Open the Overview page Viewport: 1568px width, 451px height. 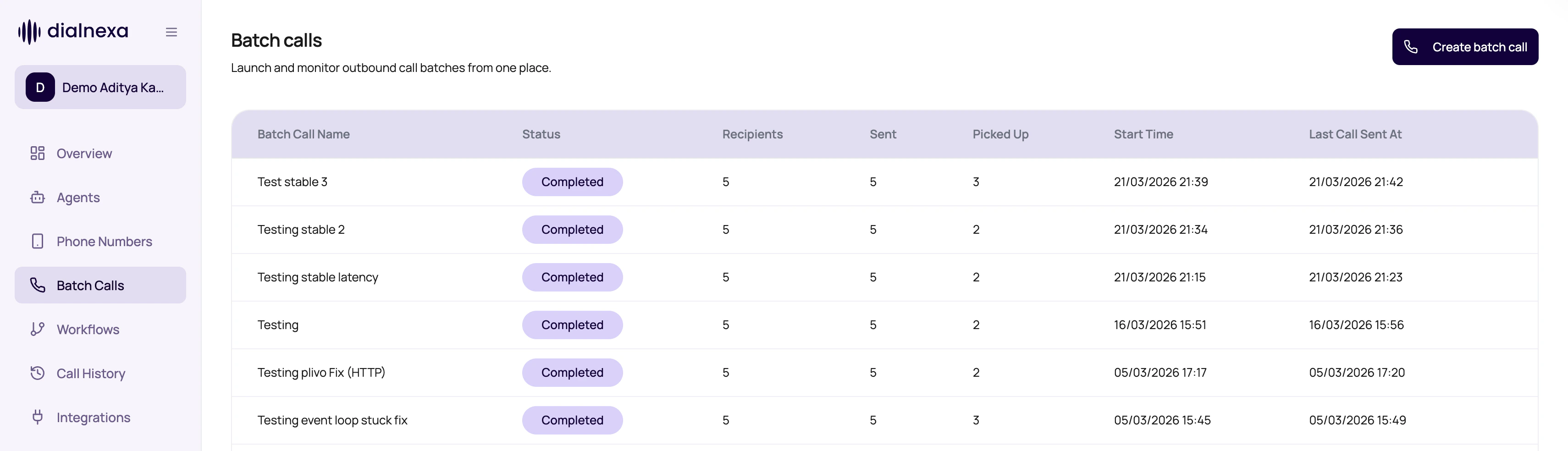(100, 154)
